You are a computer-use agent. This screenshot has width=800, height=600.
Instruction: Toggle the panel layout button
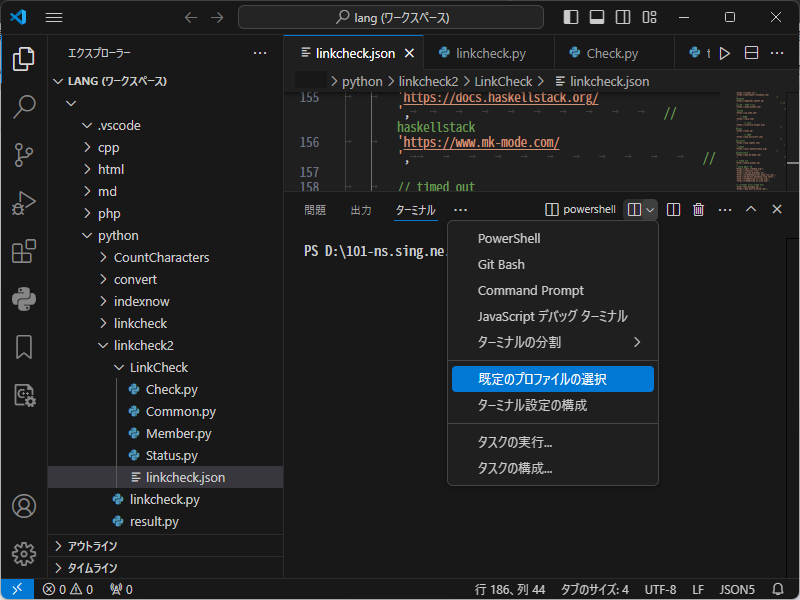[x=597, y=17]
